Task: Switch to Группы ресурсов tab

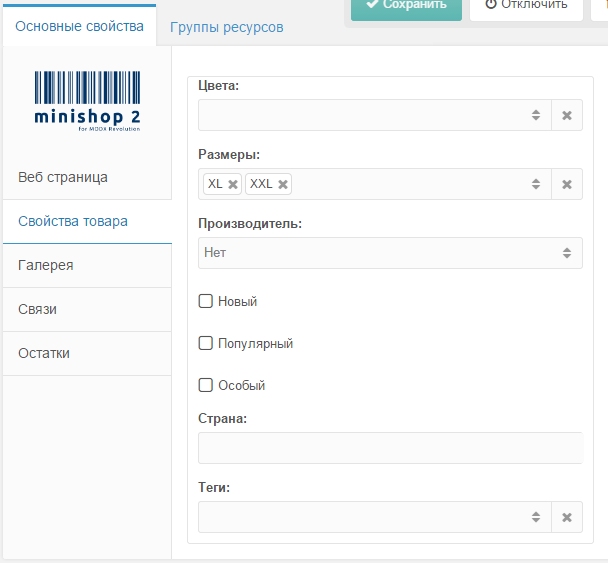Action: 226,27
